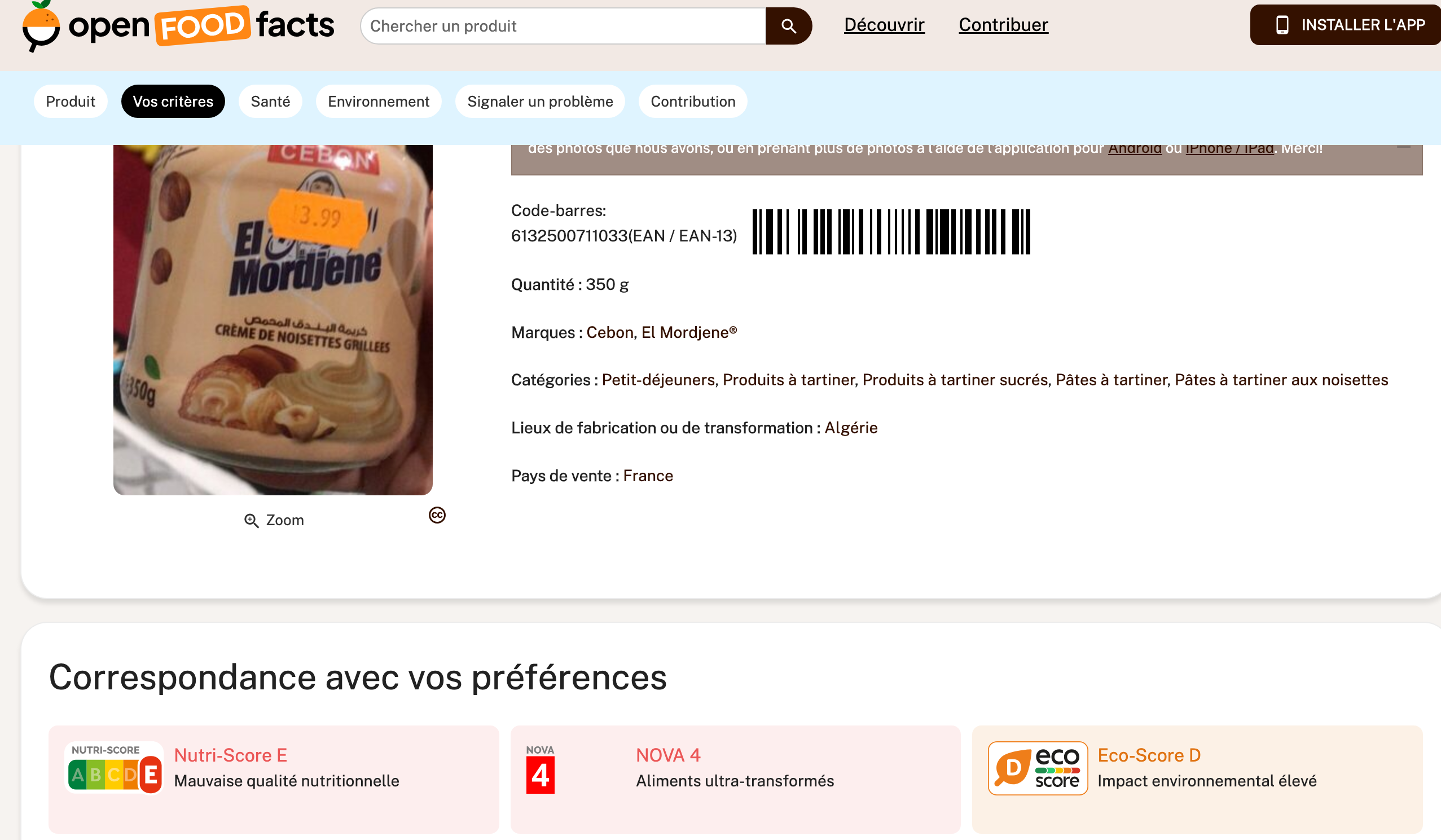
Task: Click the Zoom magnifier under product photo
Action: [x=251, y=520]
